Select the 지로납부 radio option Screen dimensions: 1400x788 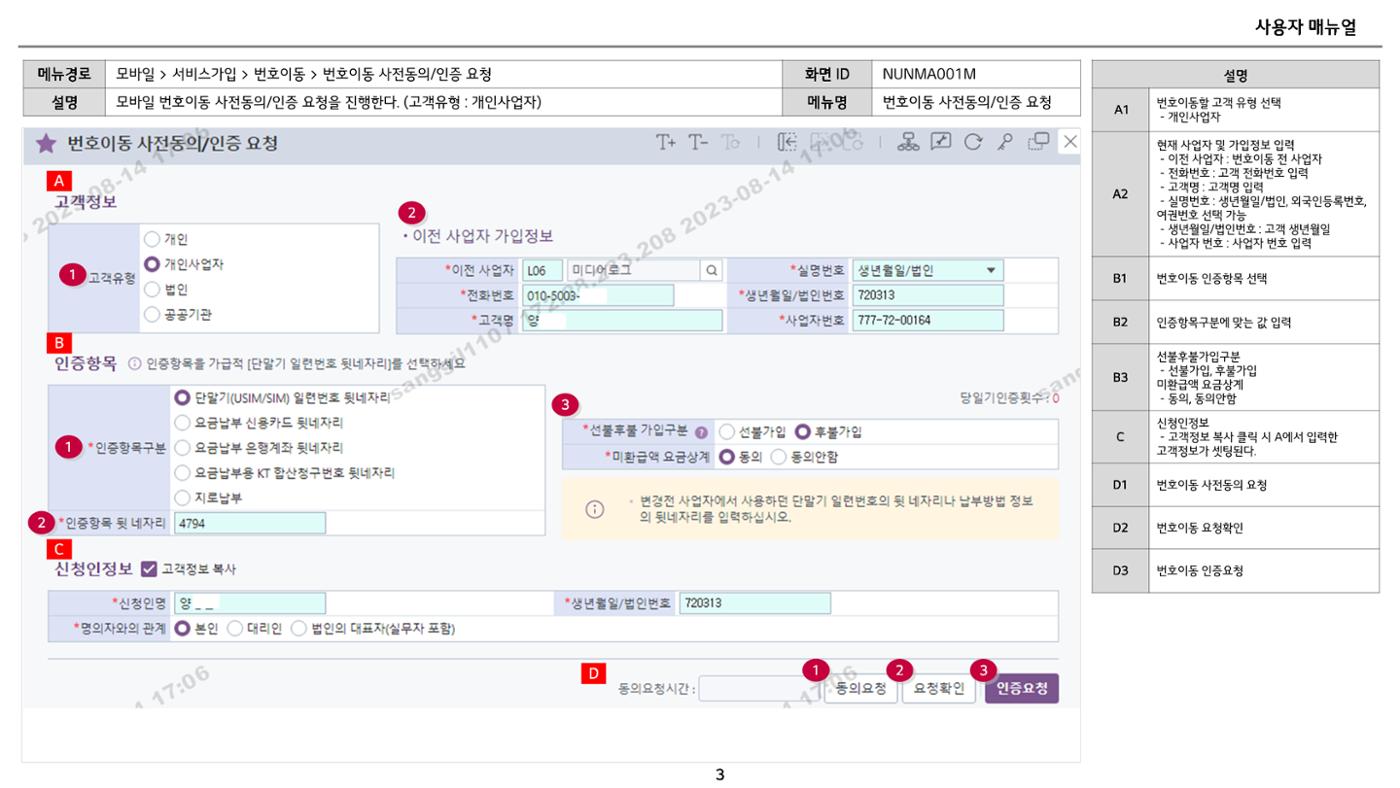coord(183,497)
